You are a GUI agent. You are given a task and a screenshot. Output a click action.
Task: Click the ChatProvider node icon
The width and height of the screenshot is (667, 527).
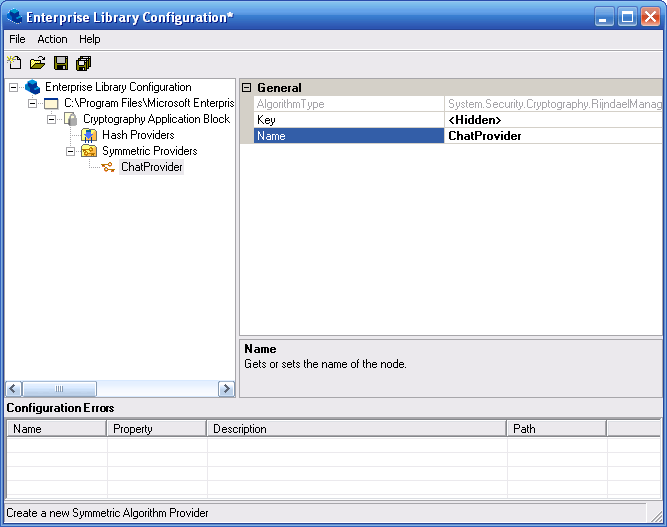(108, 167)
